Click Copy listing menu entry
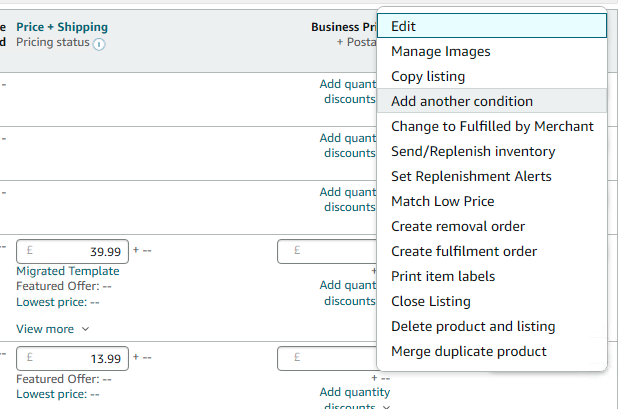This screenshot has width=627, height=409. (428, 76)
